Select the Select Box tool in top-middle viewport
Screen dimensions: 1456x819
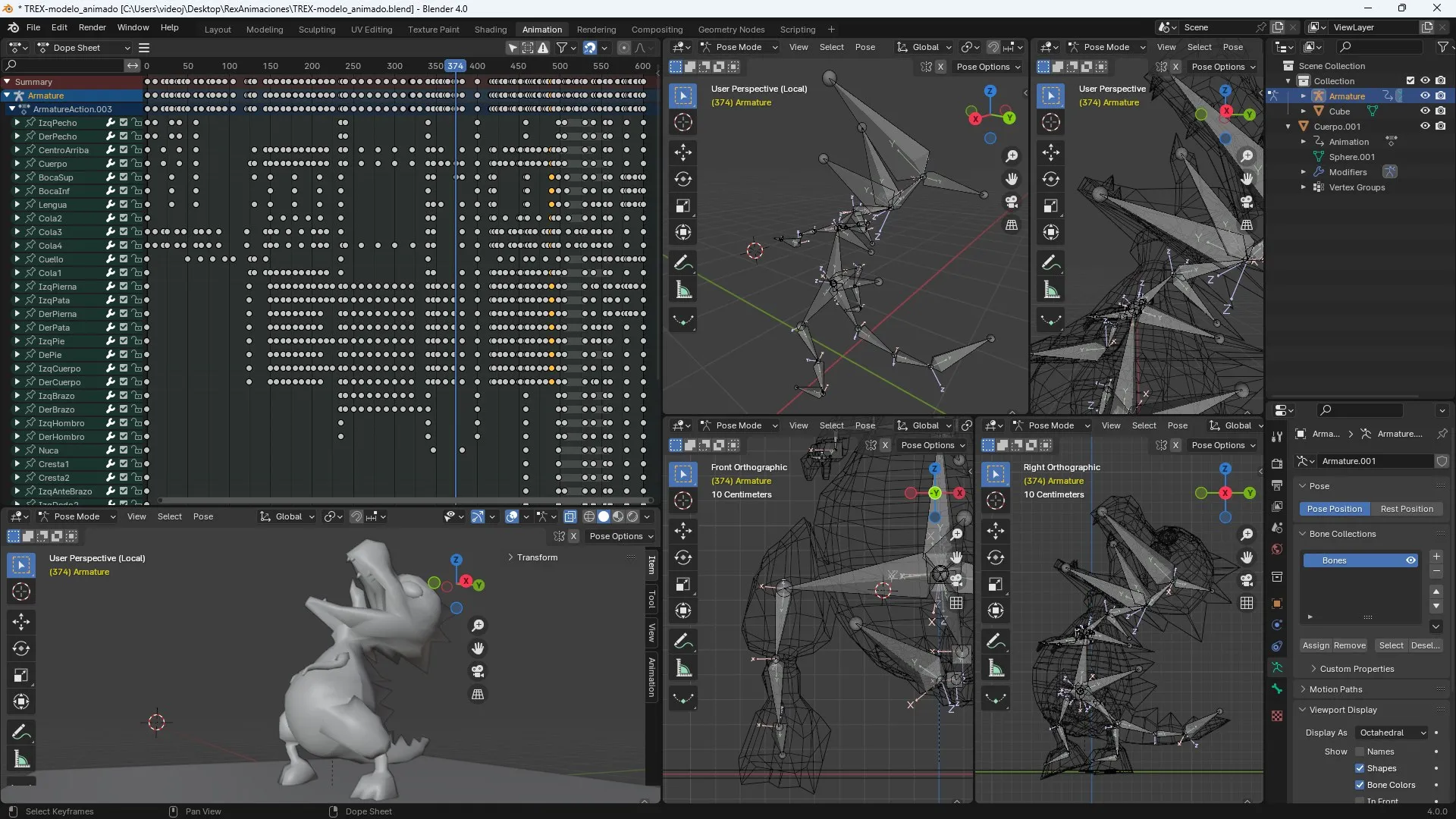[x=683, y=96]
